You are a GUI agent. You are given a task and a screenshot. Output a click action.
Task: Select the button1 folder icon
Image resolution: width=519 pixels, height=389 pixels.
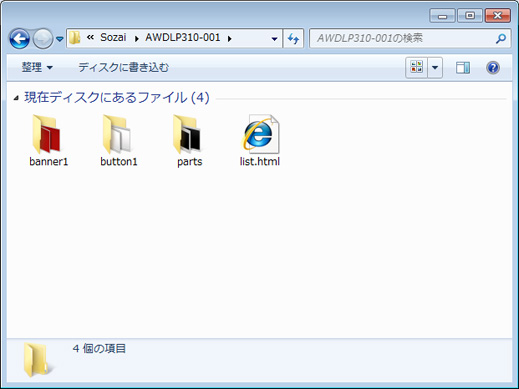117,134
